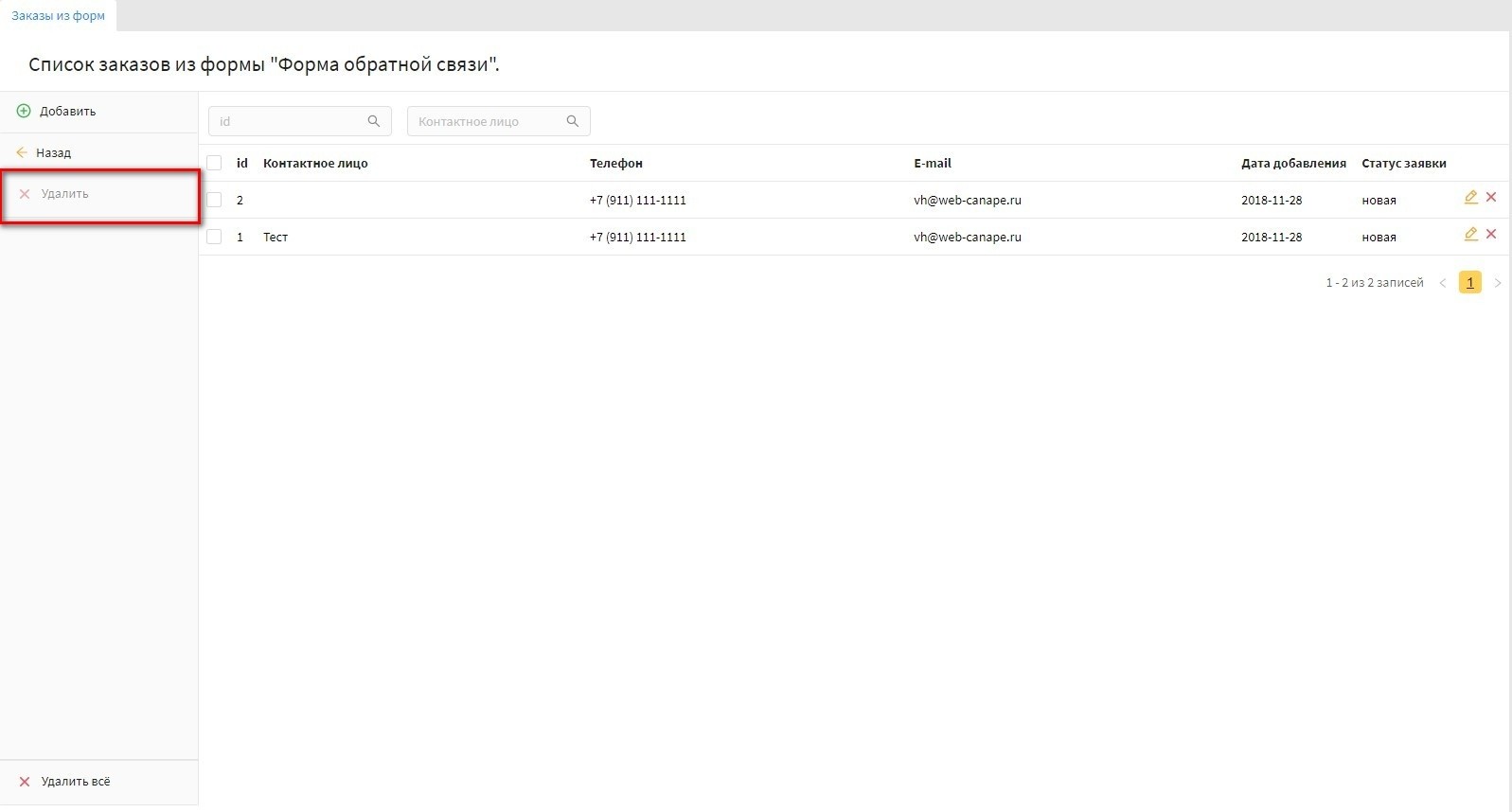This screenshot has width=1512, height=812.
Task: Go to the previous page with the left arrow
Action: [1443, 283]
